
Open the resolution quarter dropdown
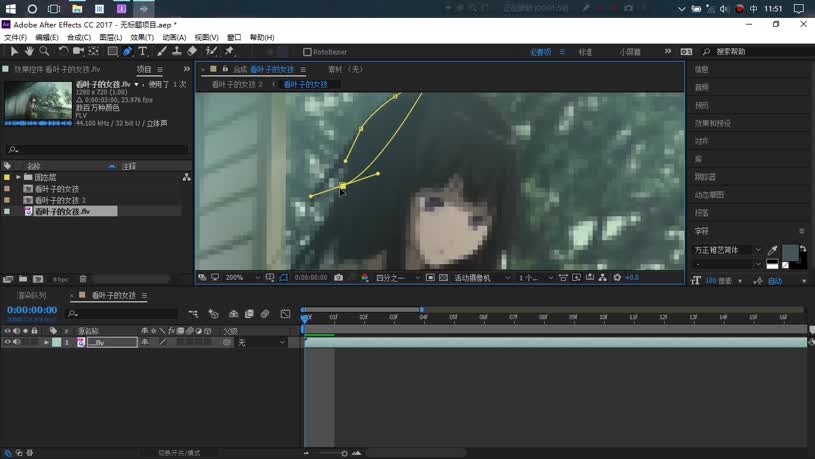click(398, 278)
